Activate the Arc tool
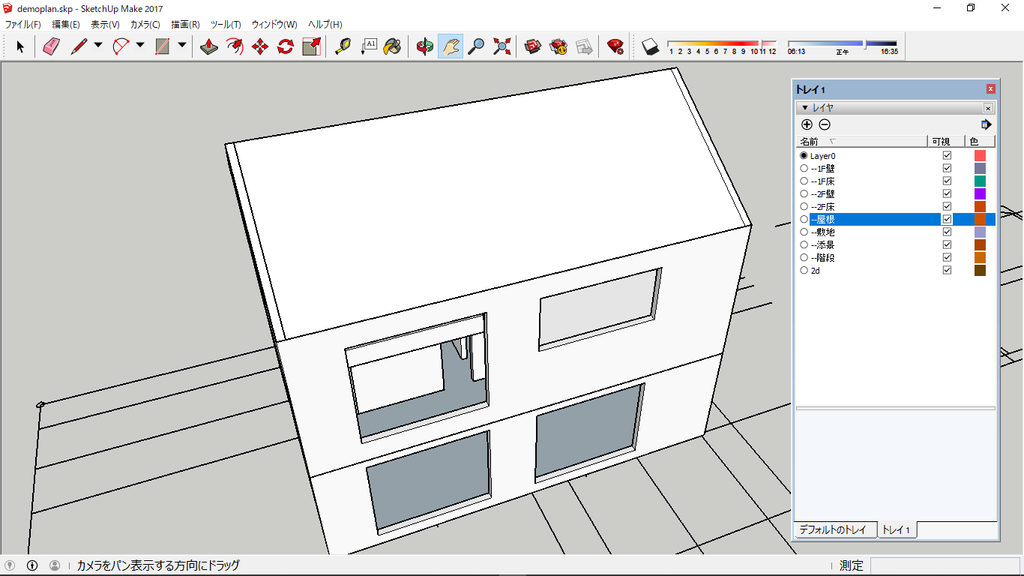Image resolution: width=1024 pixels, height=576 pixels. (121, 46)
